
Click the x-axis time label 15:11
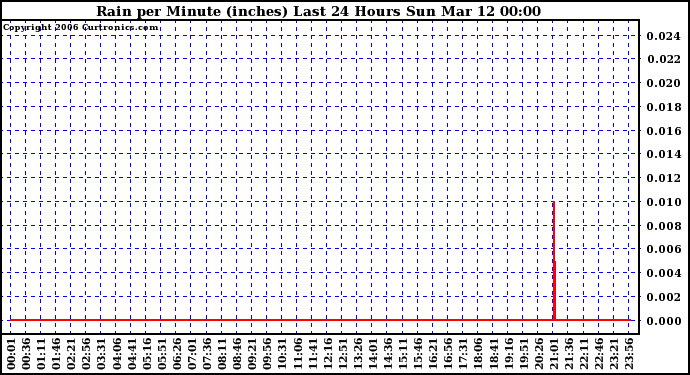(403, 354)
